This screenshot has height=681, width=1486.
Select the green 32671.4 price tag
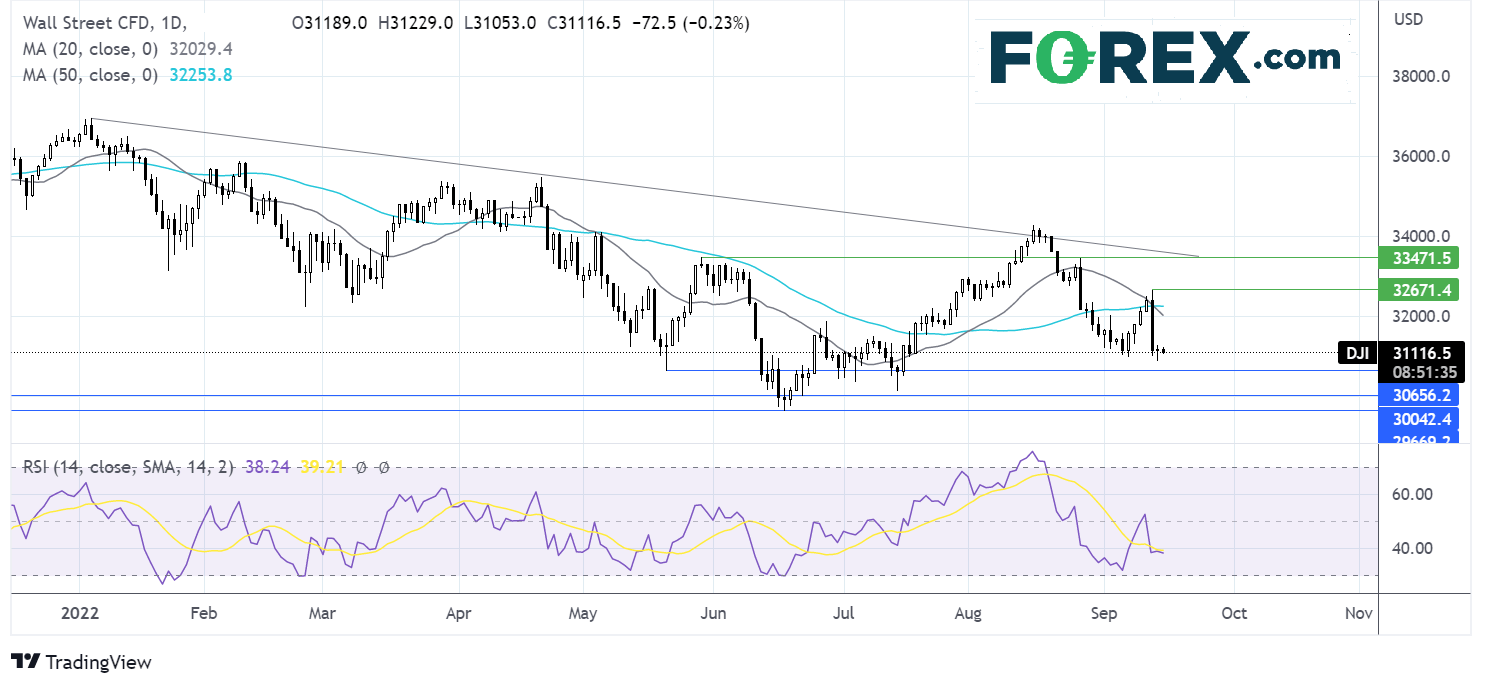point(1418,290)
